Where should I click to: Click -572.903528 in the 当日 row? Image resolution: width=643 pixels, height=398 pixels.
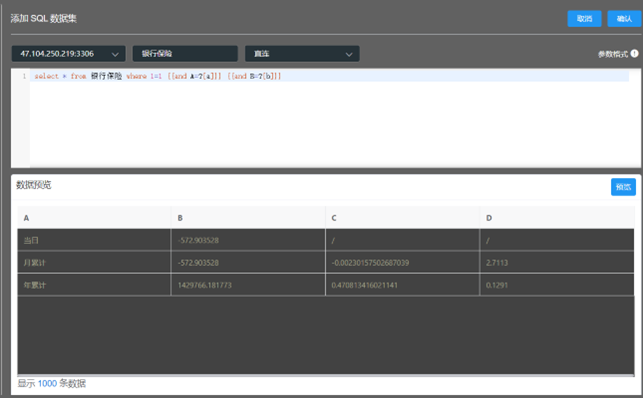248,240
